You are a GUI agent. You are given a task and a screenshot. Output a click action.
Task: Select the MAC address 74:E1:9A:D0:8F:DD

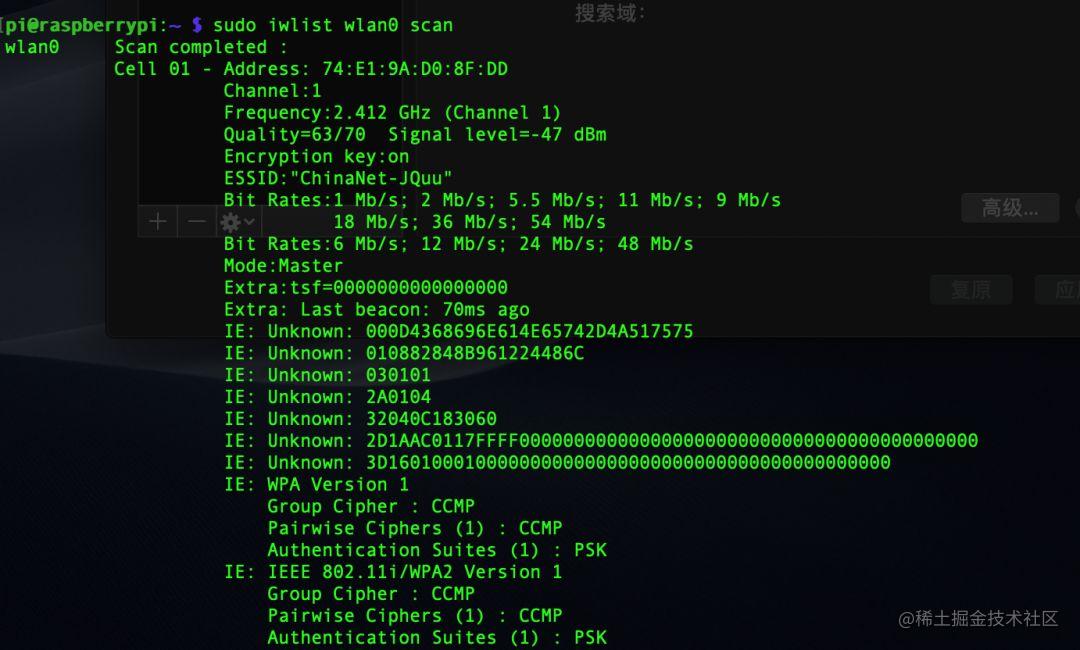point(415,69)
